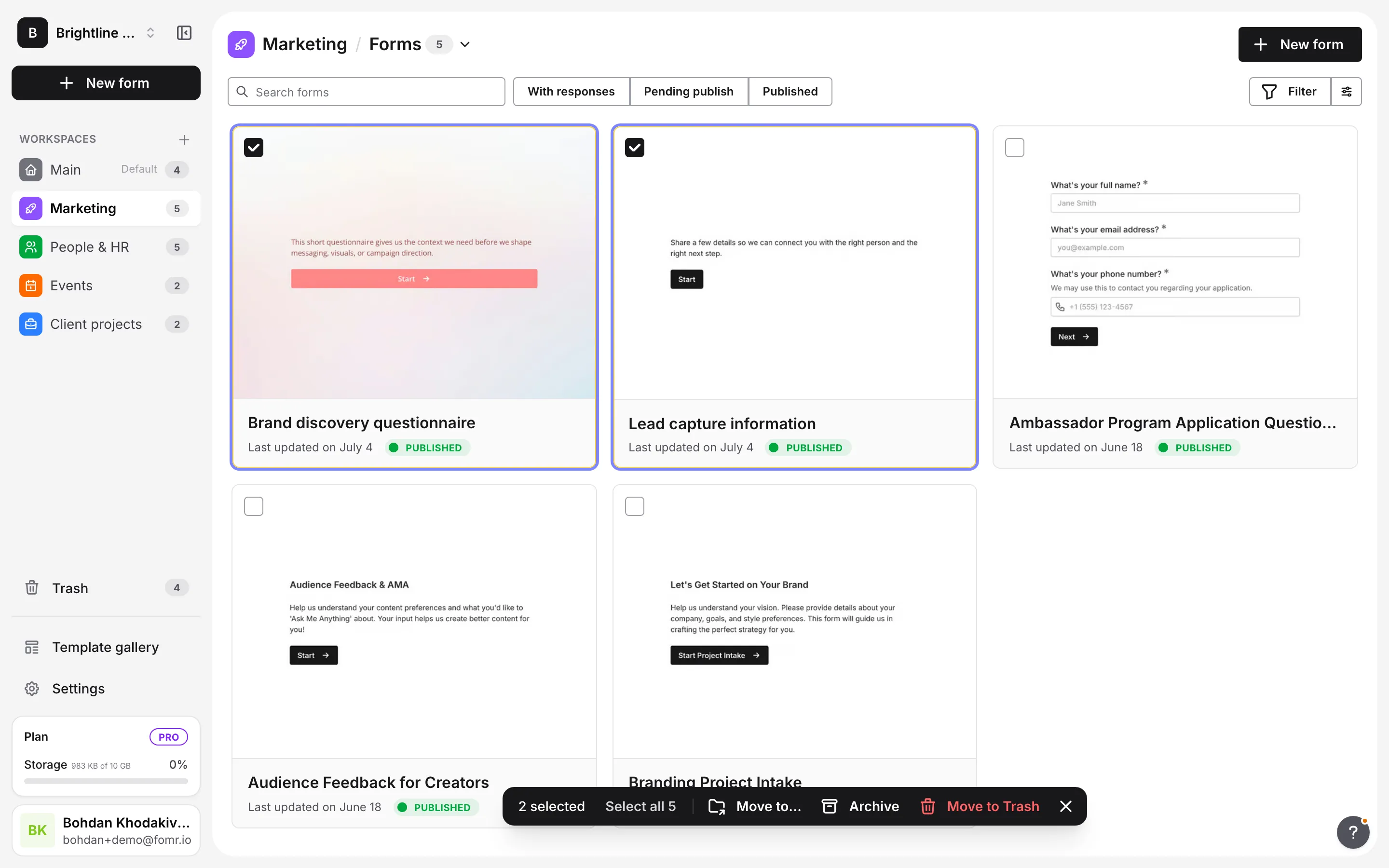Click the Search forms input field
1389x868 pixels.
point(366,92)
